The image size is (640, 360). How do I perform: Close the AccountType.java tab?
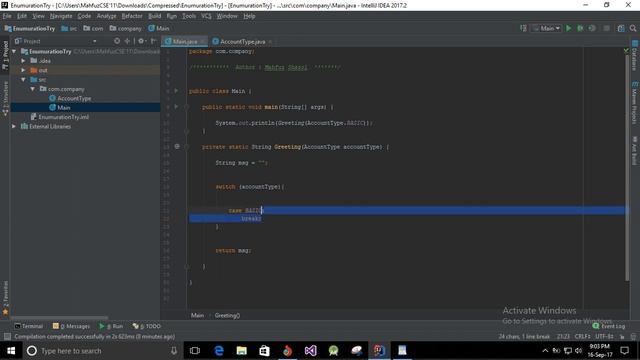pos(270,42)
